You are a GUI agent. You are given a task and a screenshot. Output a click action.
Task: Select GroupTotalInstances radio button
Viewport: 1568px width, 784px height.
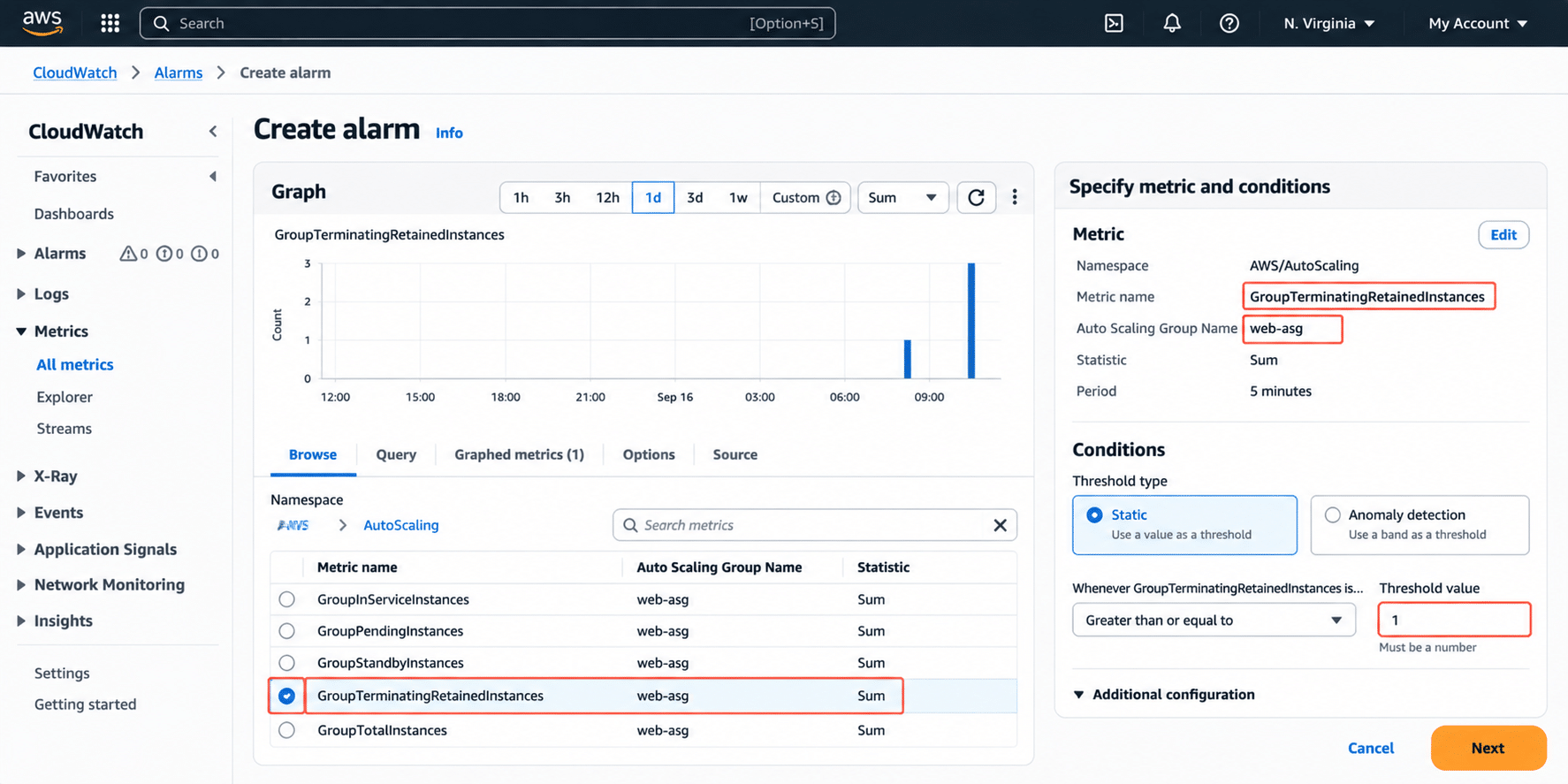(x=286, y=730)
